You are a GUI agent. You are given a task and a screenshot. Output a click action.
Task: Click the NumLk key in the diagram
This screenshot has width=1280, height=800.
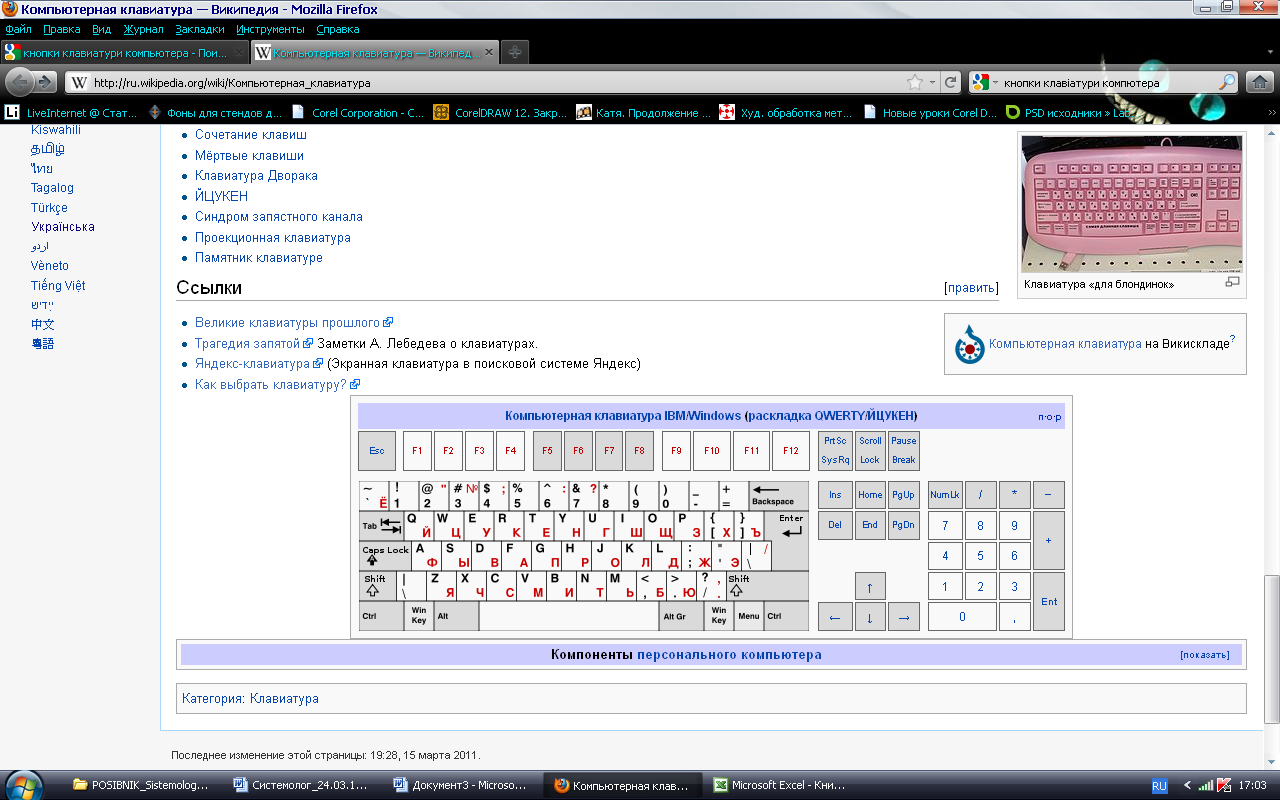click(x=945, y=495)
